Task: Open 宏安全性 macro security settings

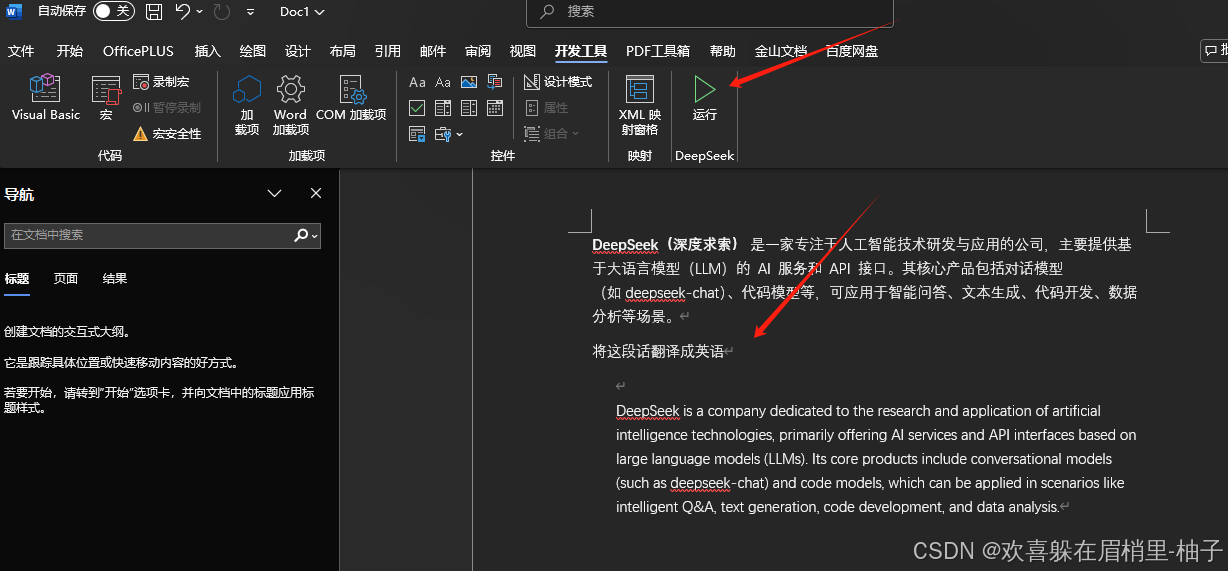Action: coord(167,133)
